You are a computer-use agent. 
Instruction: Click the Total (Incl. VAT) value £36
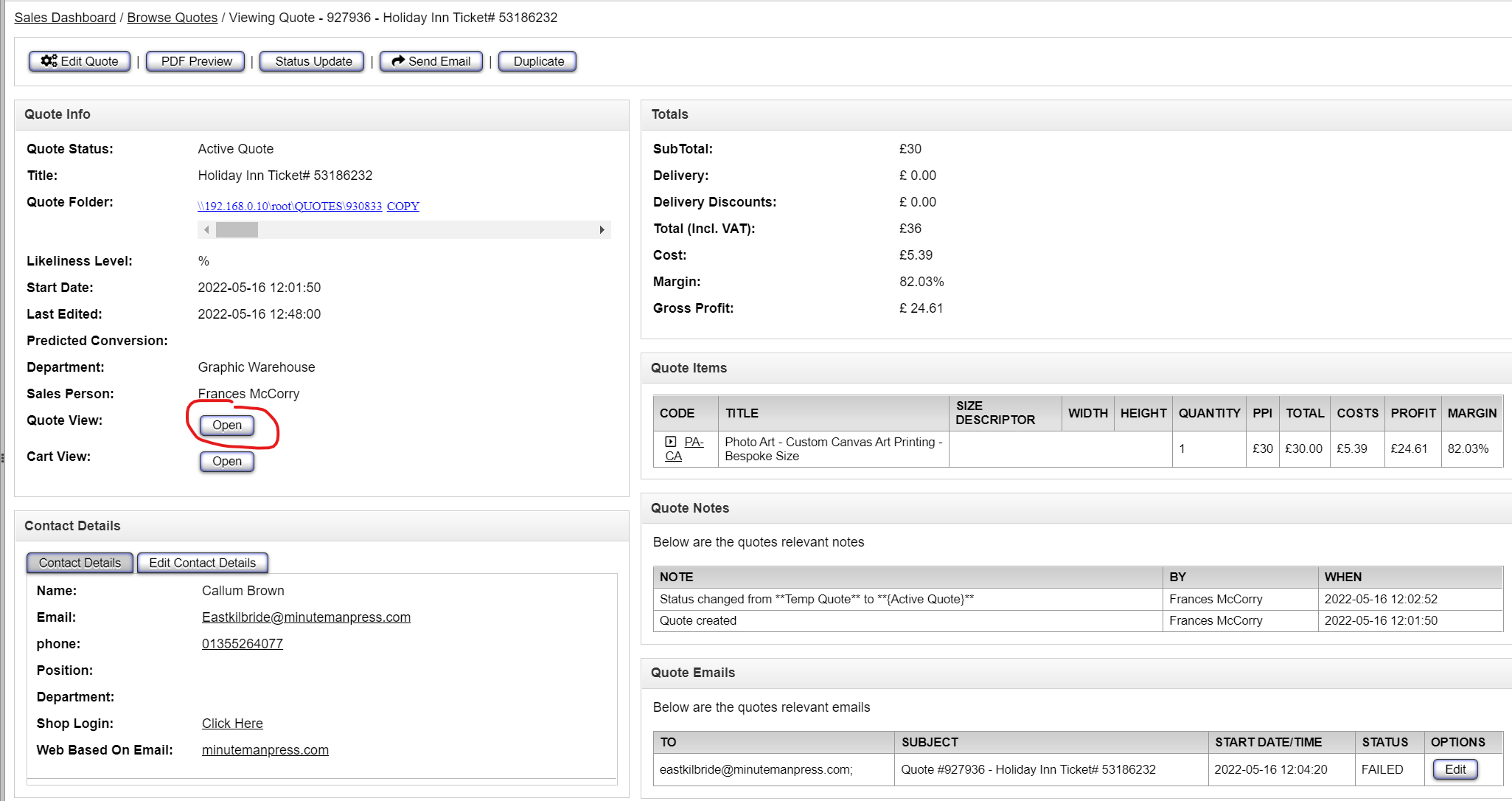(x=910, y=229)
